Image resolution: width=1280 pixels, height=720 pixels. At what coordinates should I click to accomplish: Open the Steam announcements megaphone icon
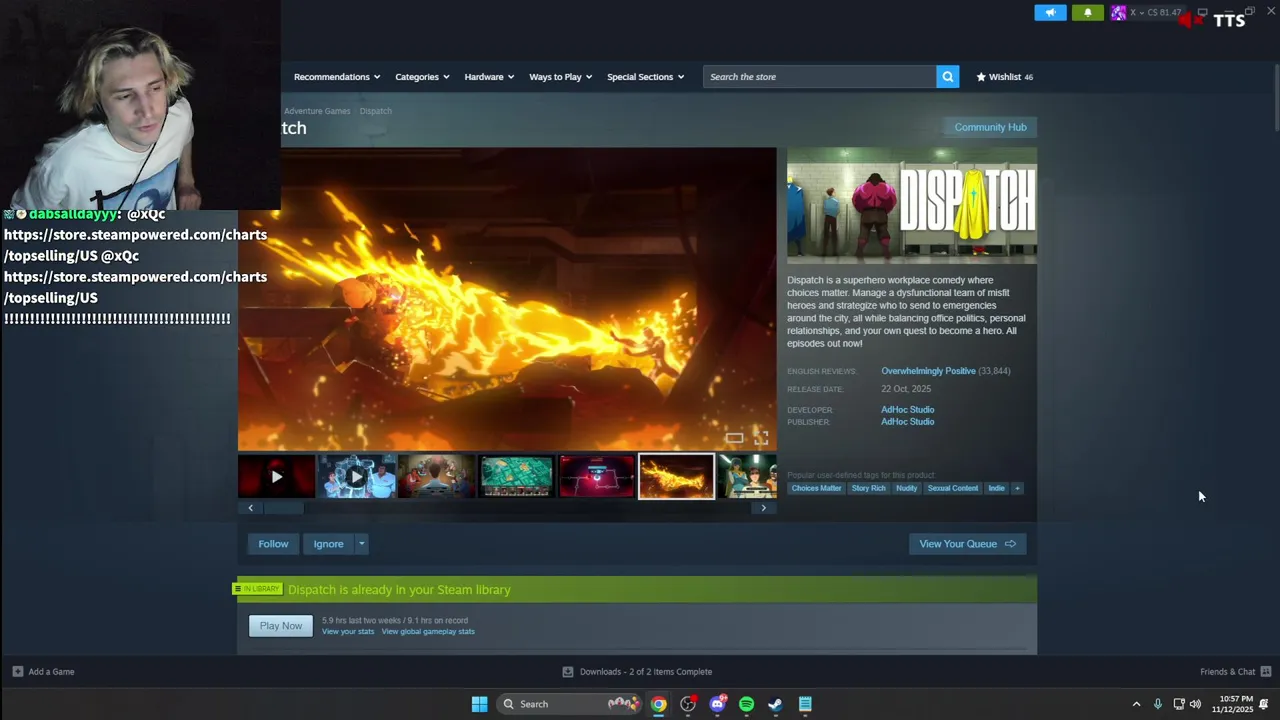coord(1050,13)
